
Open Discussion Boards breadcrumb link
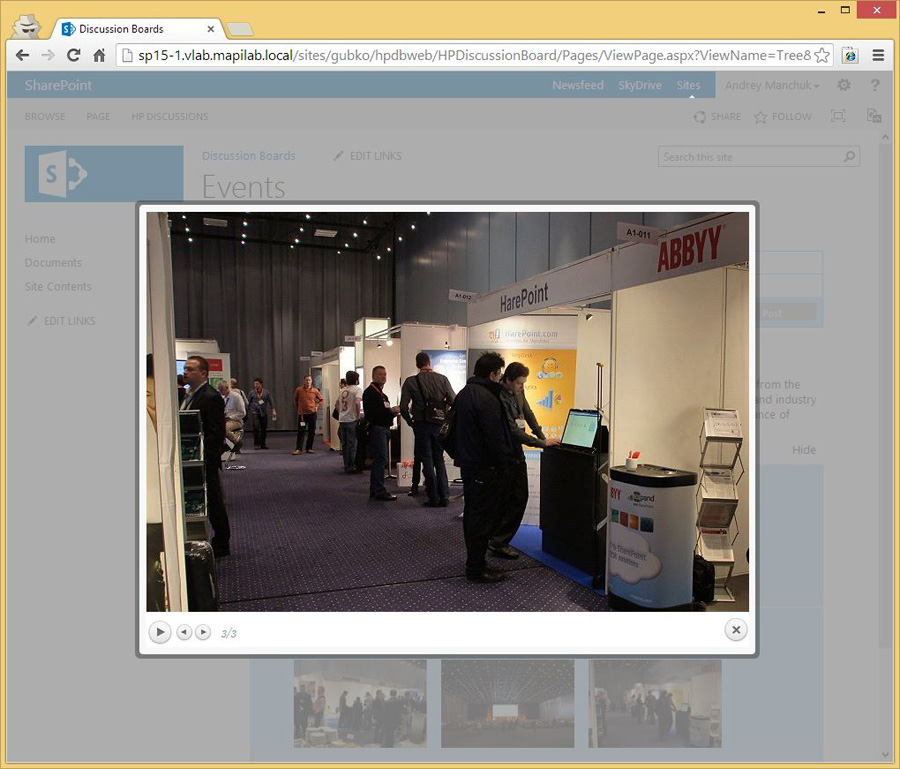point(249,156)
